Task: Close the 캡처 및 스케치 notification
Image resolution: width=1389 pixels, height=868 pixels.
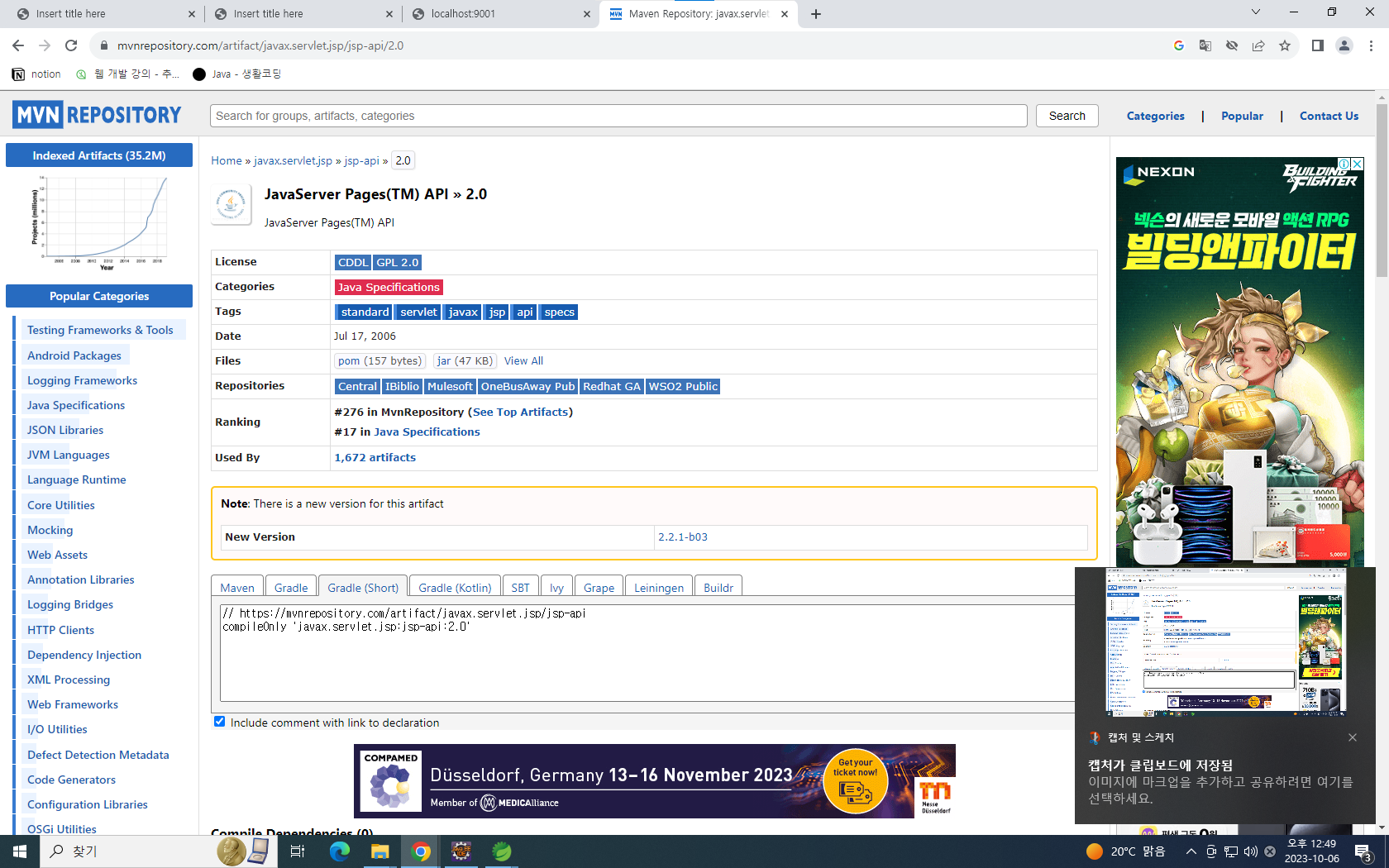Action: click(1353, 737)
